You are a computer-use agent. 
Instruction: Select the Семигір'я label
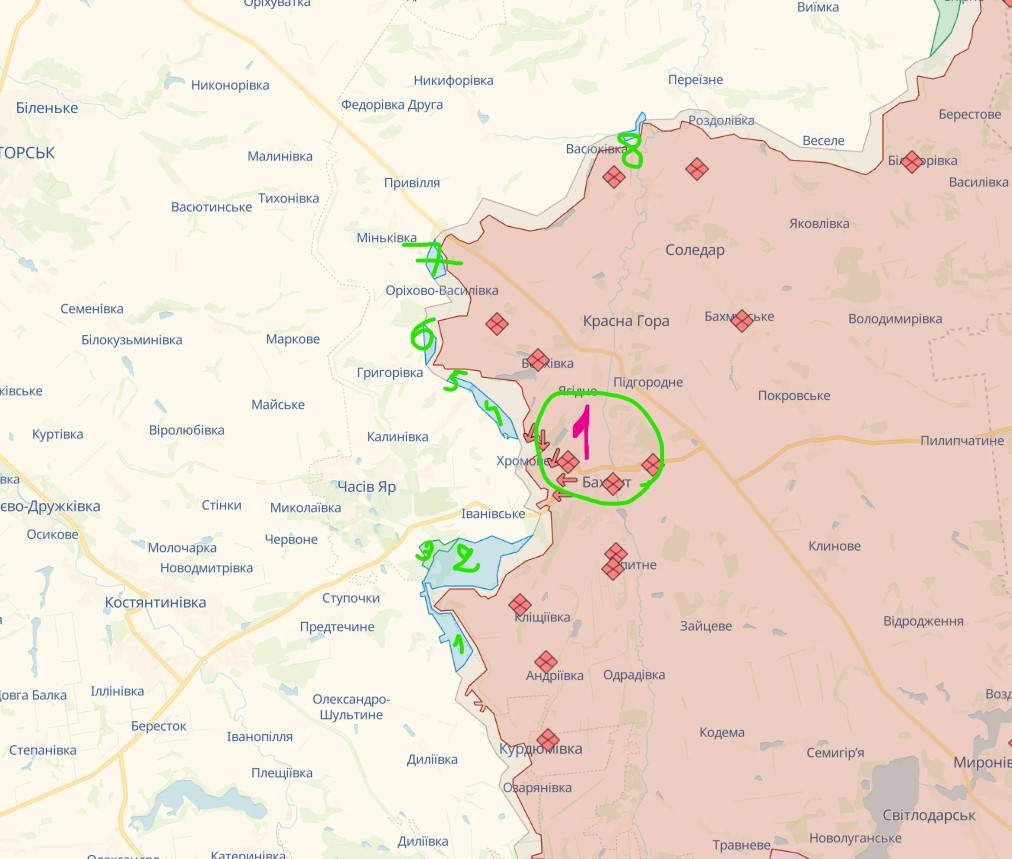(x=835, y=753)
